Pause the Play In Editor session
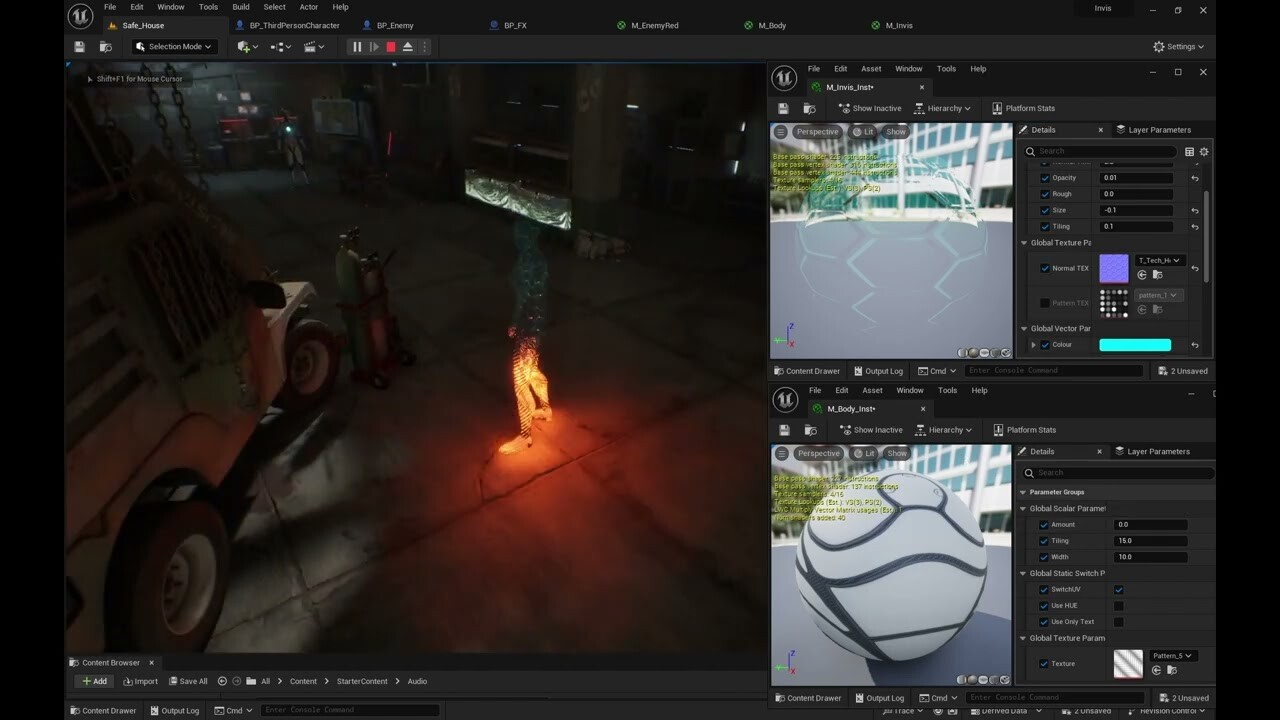This screenshot has width=1280, height=720. coord(355,45)
